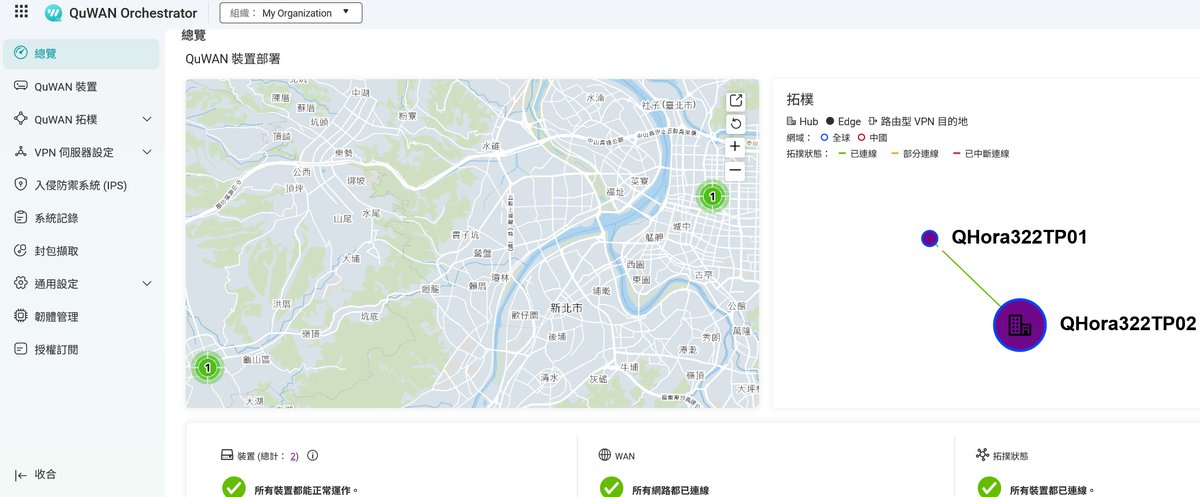Open 系統記錄 in sidebar
This screenshot has height=497, width=1200.
tap(56, 218)
